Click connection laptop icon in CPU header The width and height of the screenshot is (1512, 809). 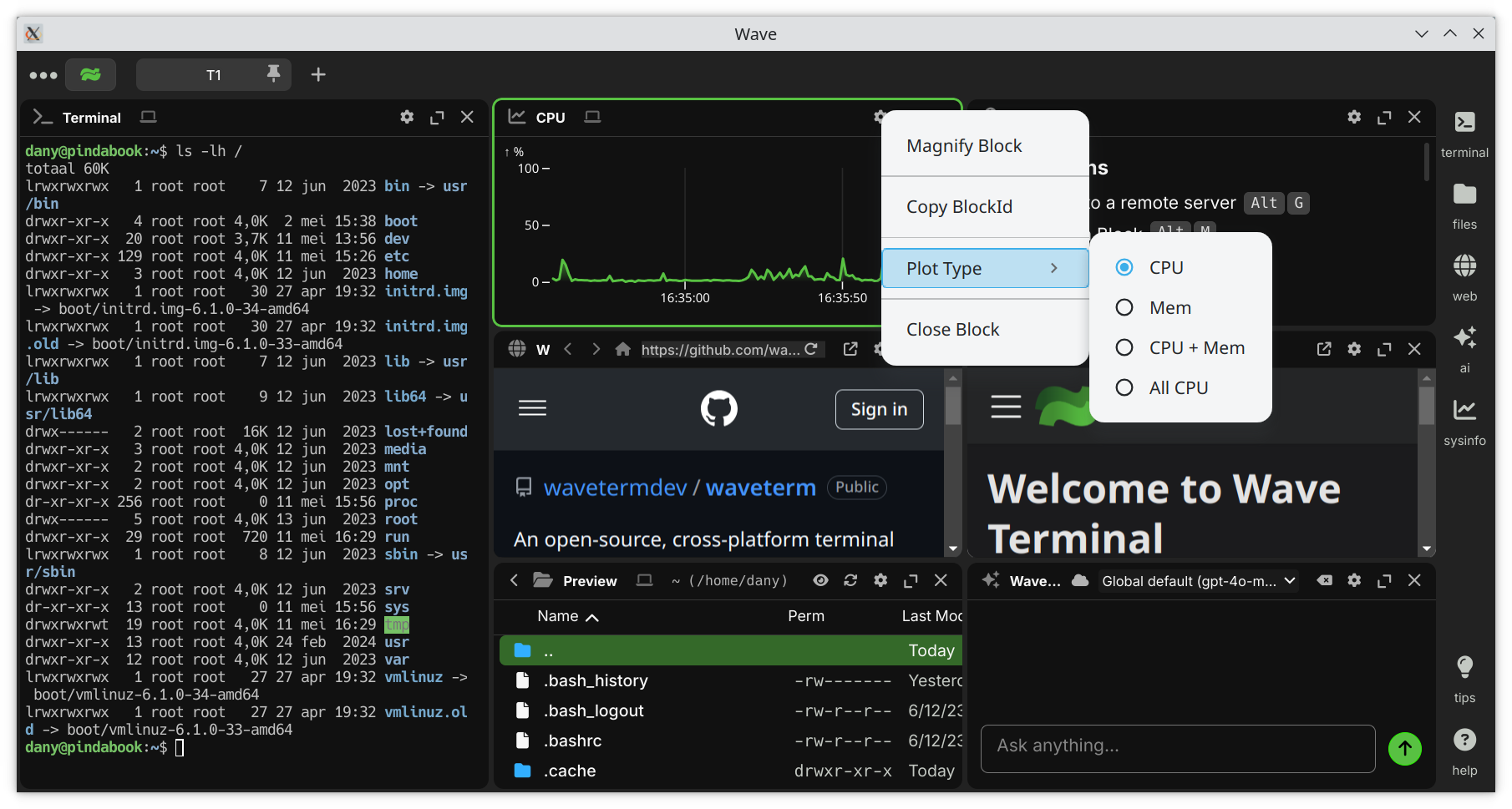click(x=592, y=117)
